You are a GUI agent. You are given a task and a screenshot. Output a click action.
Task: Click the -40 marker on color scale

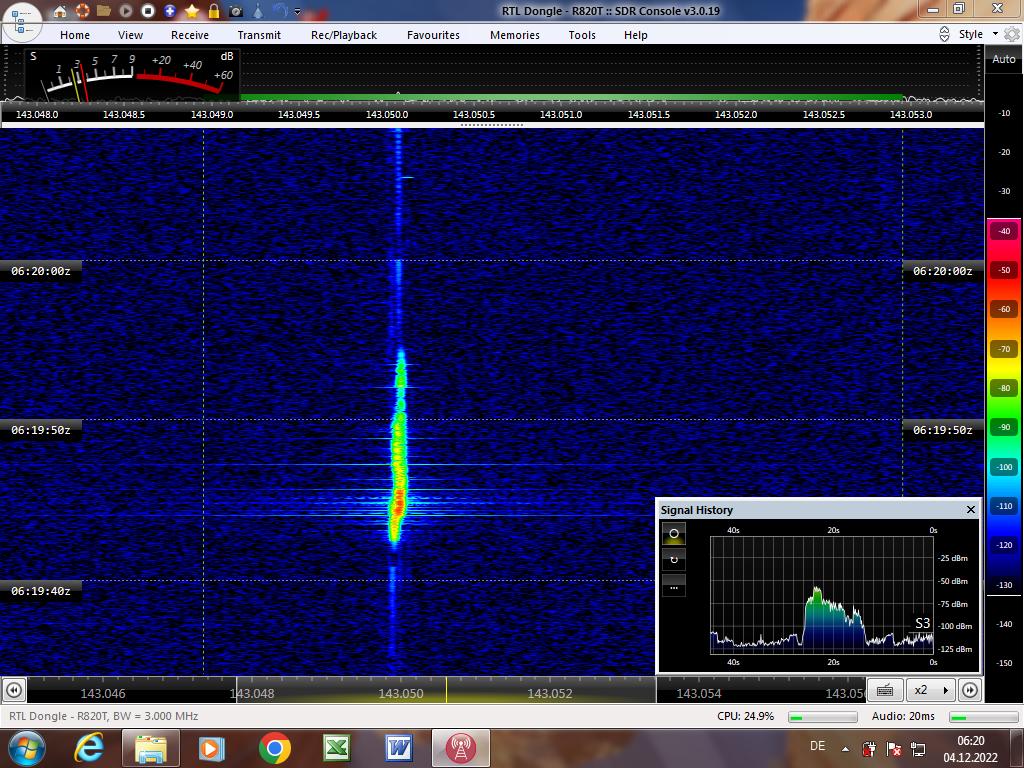pos(1004,231)
